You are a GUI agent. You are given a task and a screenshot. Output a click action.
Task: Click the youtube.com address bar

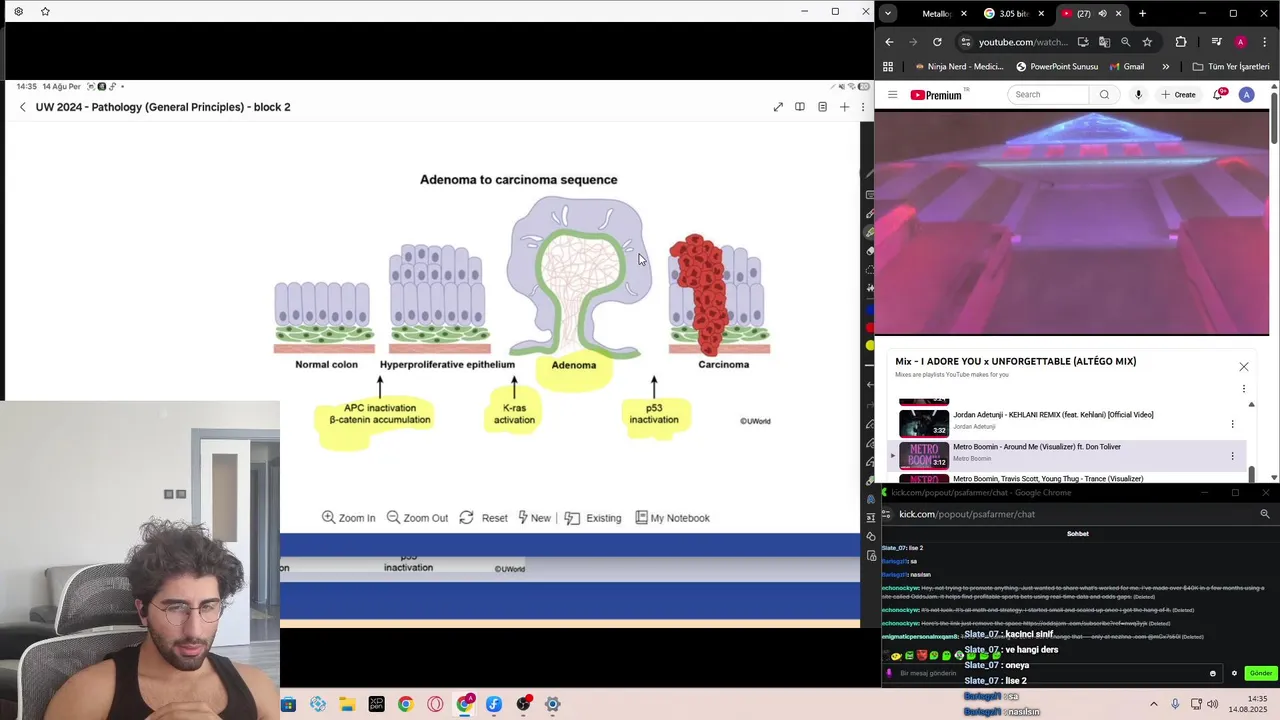(x=1022, y=42)
